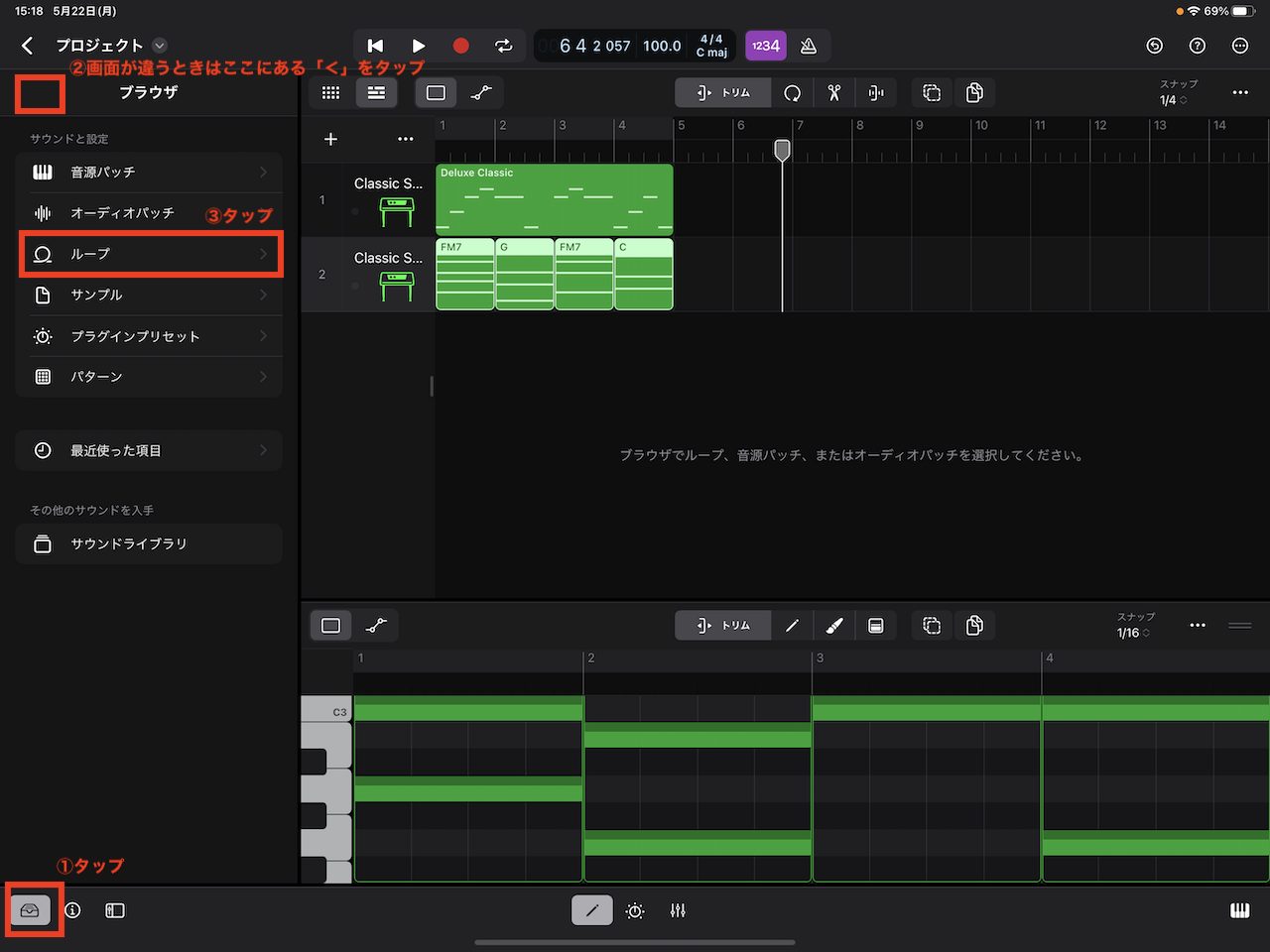Select the Pencil tool in the editor
The image size is (1270, 952).
pyautogui.click(x=792, y=626)
